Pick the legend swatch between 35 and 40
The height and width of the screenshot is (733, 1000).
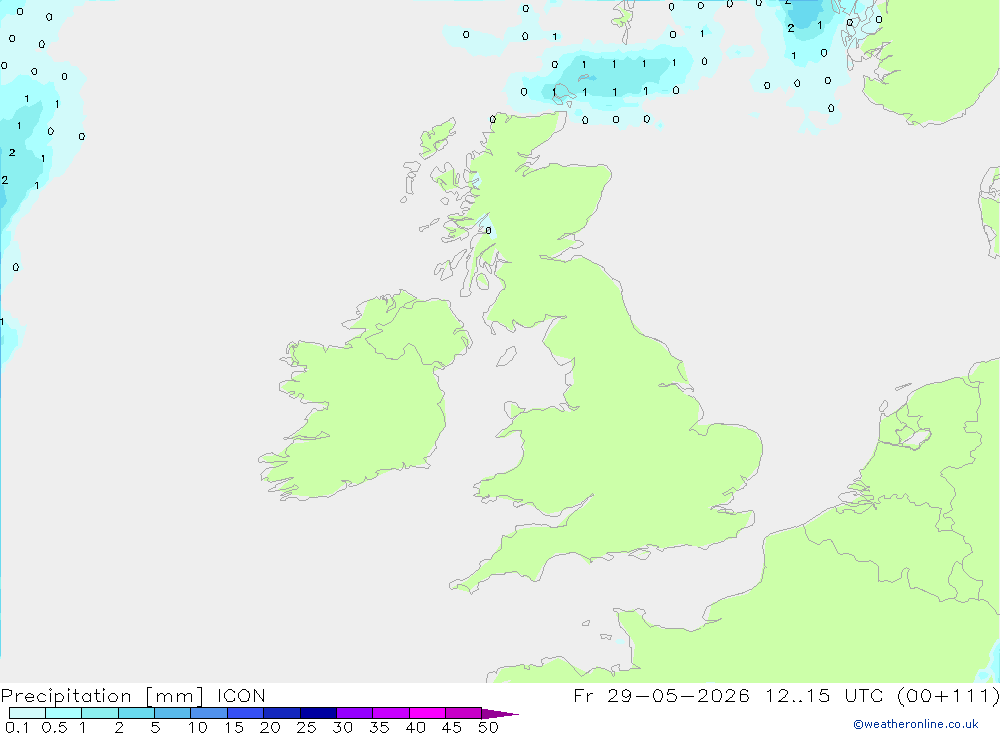[x=391, y=713]
